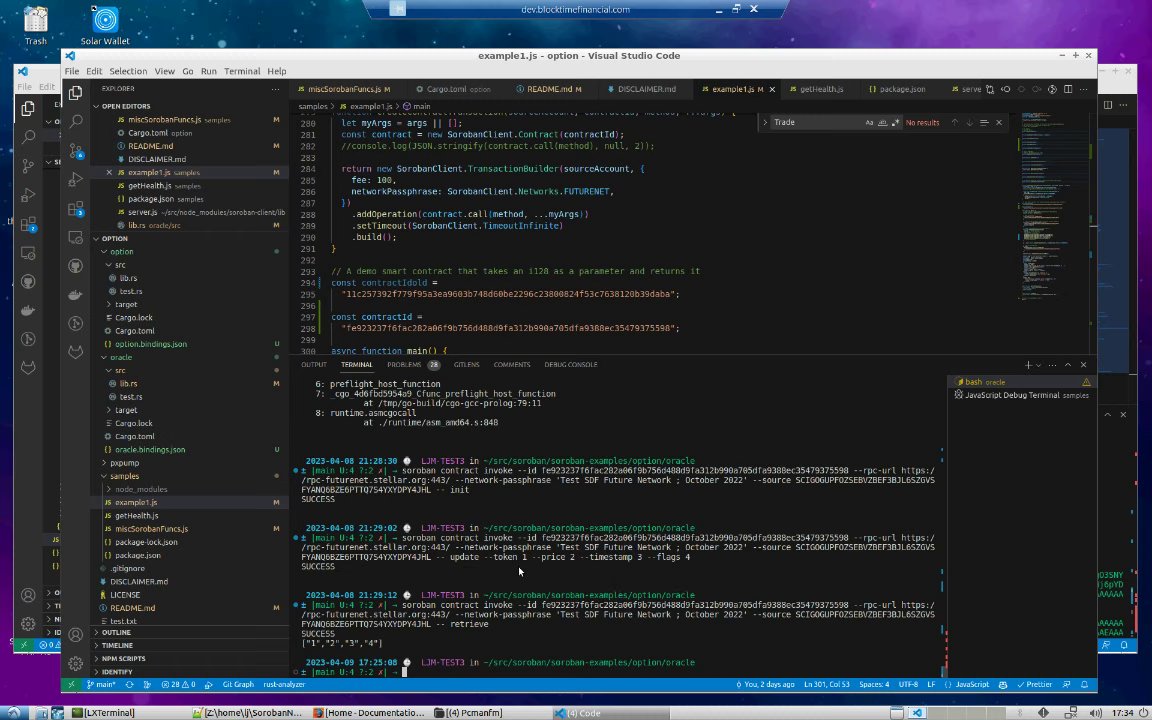This screenshot has width=1152, height=720.
Task: Click the split editor right icon
Action: coord(1068,89)
